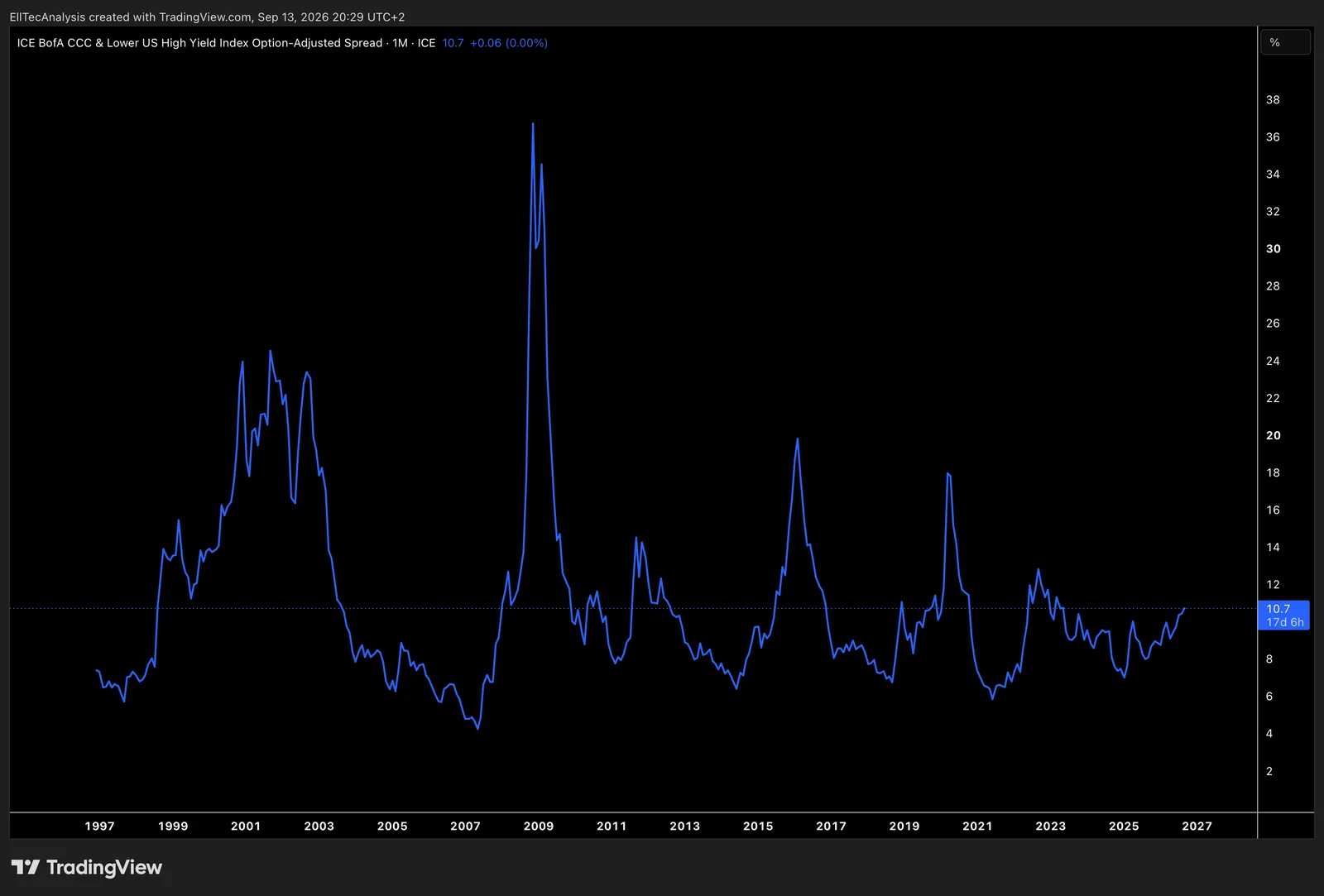The image size is (1324, 896).
Task: Click the 36 tick on price axis
Action: [x=1273, y=137]
